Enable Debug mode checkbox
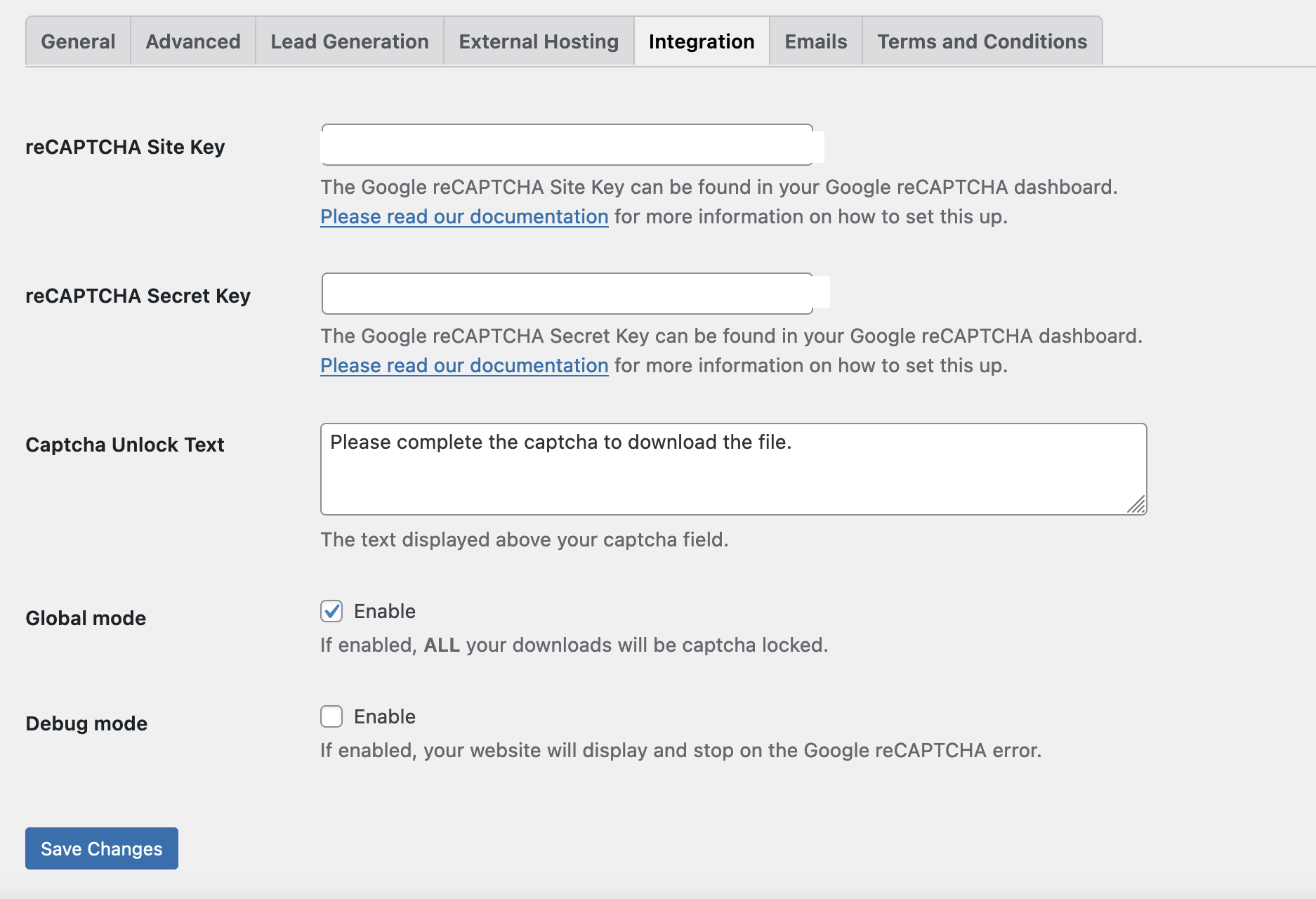This screenshot has height=899, width=1316. point(331,716)
